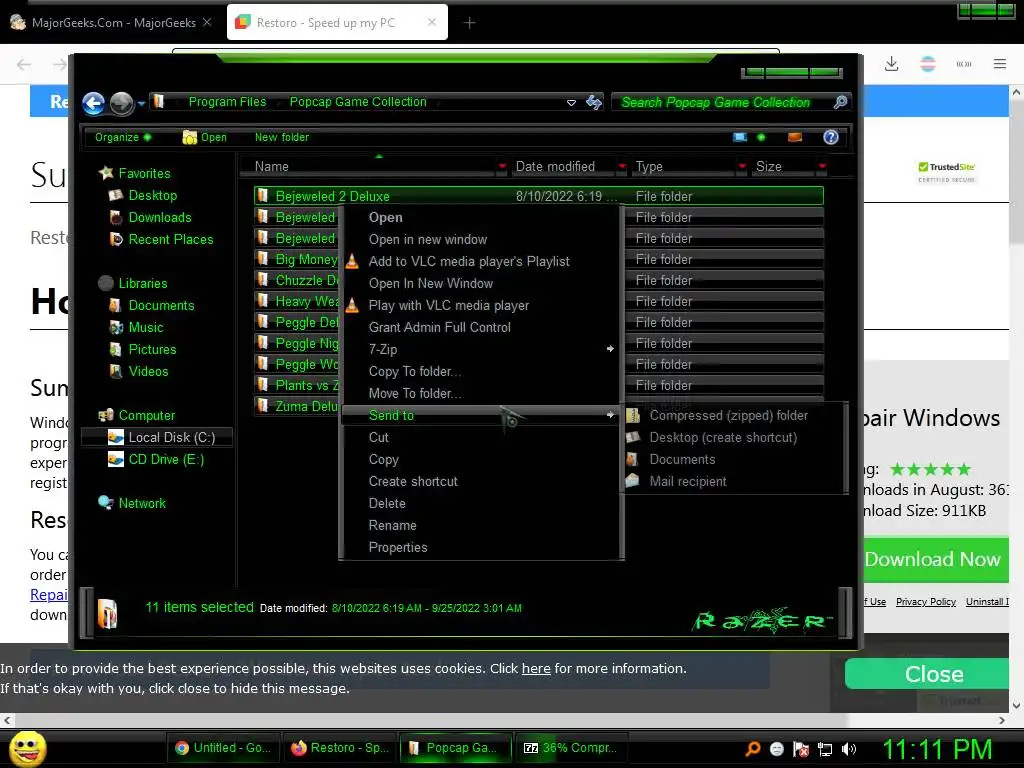The width and height of the screenshot is (1024, 768).
Task: Click the Local Disk (C:) drive icon
Action: coord(116,438)
